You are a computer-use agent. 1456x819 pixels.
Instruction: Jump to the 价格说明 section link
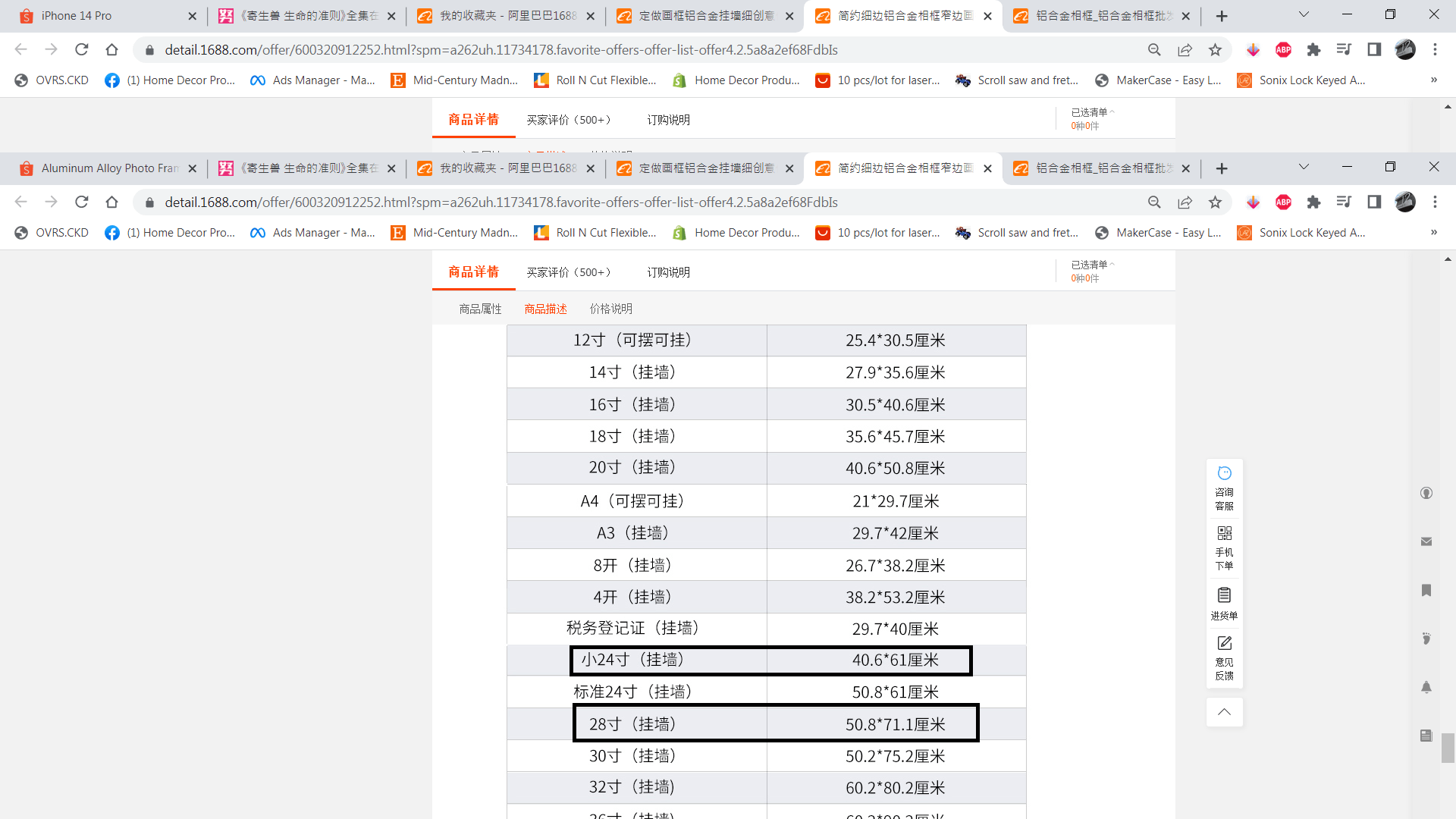point(610,309)
